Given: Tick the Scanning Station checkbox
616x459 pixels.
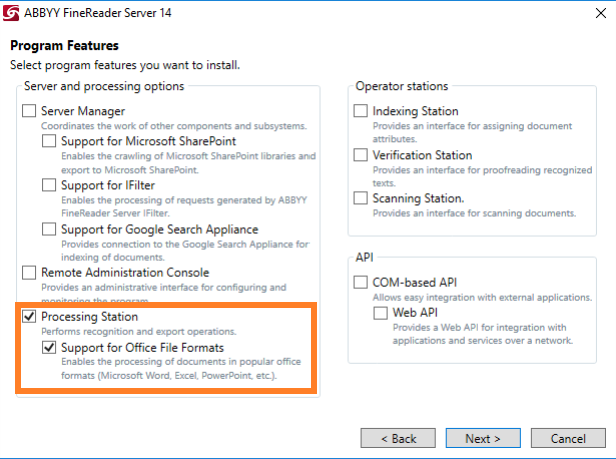Looking at the screenshot, I should pyautogui.click(x=361, y=198).
